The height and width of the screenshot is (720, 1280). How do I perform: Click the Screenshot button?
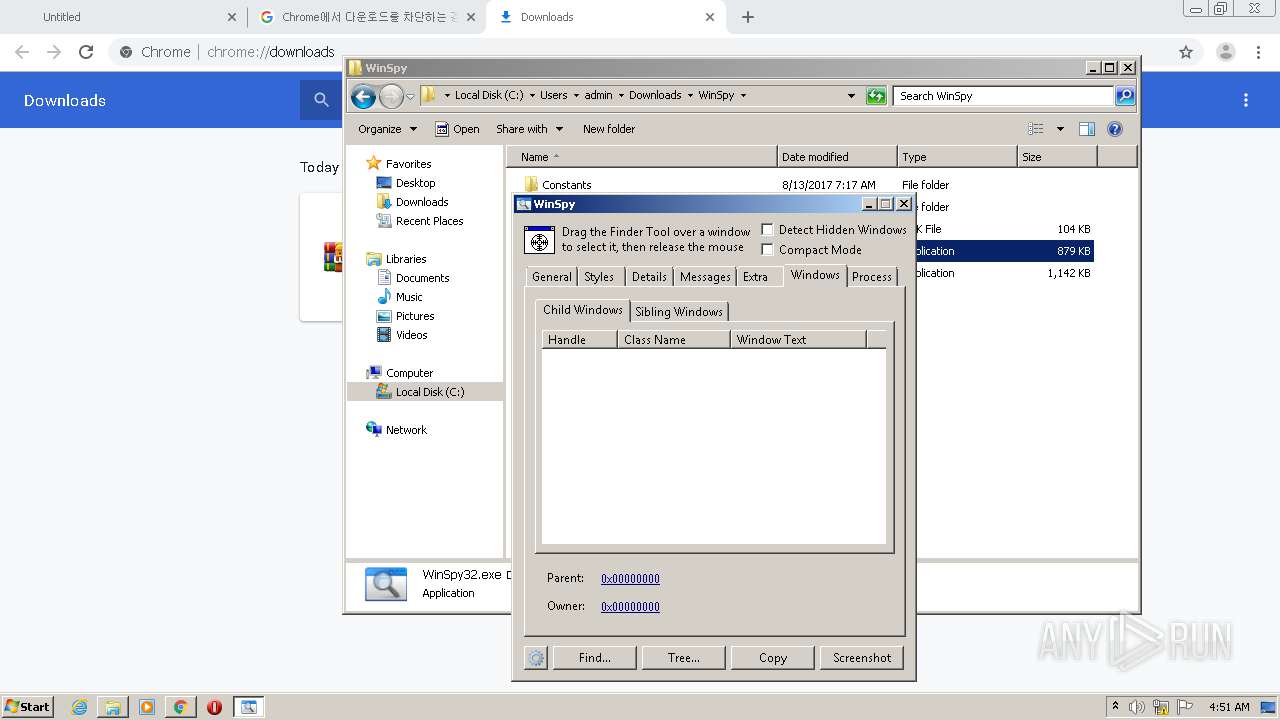click(862, 658)
